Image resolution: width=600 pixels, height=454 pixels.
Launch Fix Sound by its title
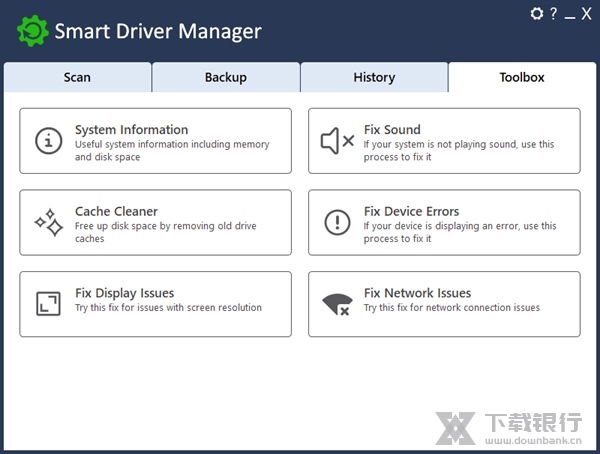[x=392, y=130]
